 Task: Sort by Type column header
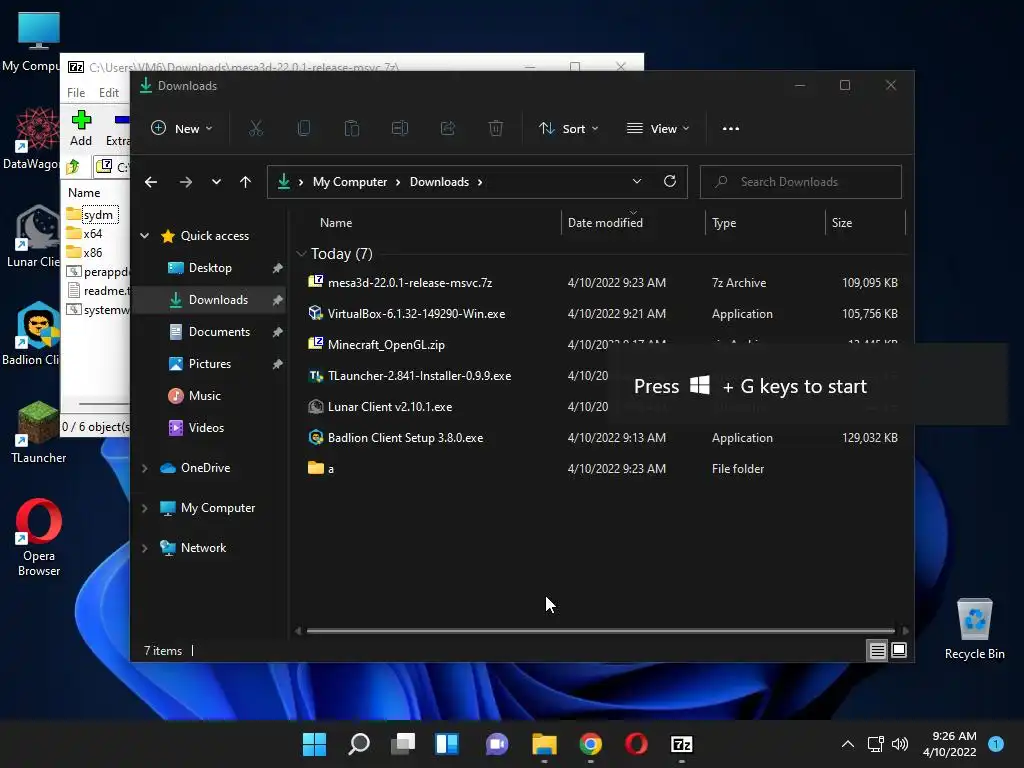coord(765,223)
